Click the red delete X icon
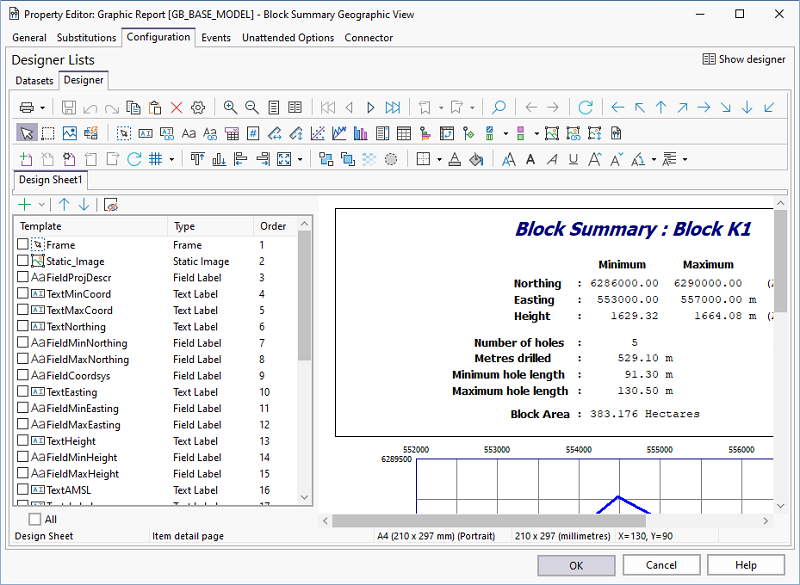Screen dimensions: 800x585 click(177, 107)
